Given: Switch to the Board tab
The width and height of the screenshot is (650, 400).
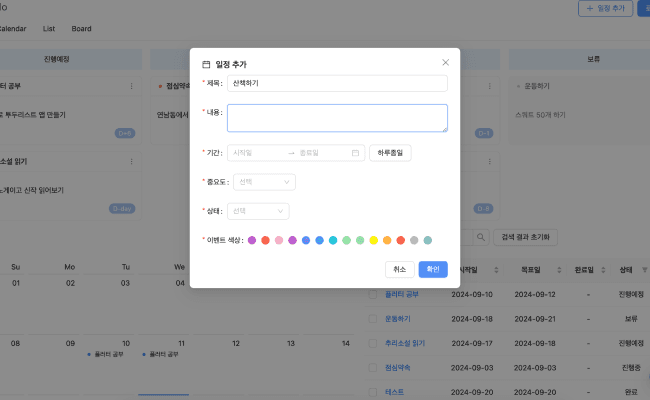Looking at the screenshot, I should [x=81, y=29].
